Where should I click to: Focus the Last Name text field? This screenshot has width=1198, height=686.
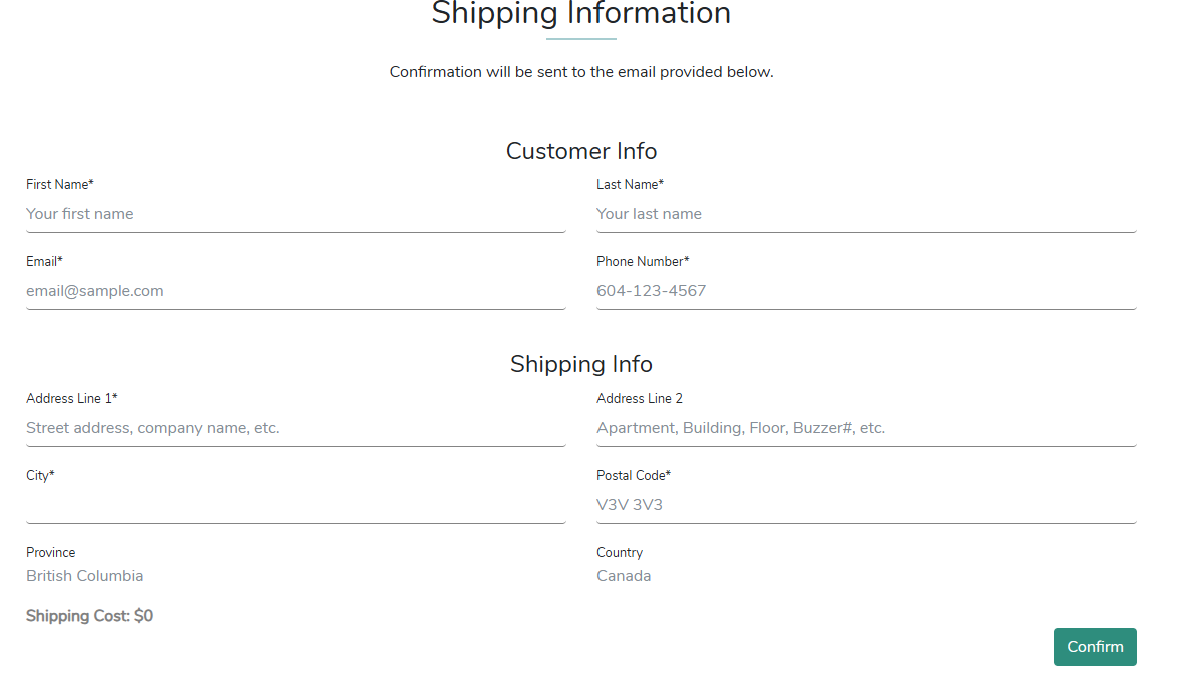pyautogui.click(x=866, y=214)
